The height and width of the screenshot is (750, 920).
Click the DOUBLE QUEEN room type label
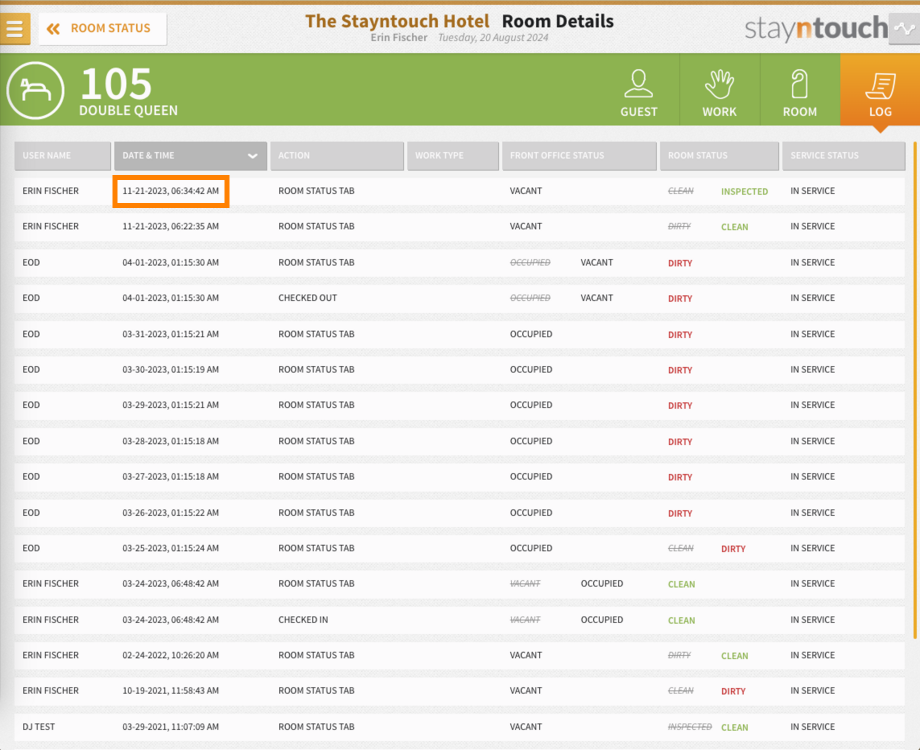pyautogui.click(x=128, y=110)
